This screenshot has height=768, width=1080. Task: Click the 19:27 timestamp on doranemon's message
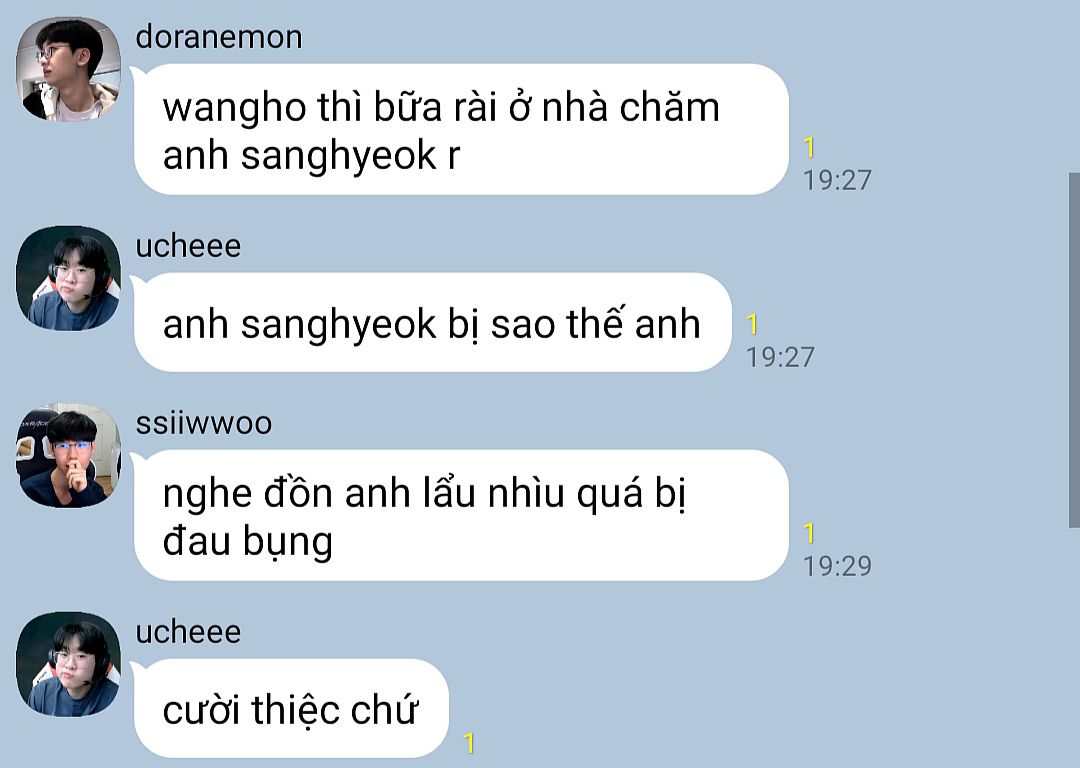point(838,180)
